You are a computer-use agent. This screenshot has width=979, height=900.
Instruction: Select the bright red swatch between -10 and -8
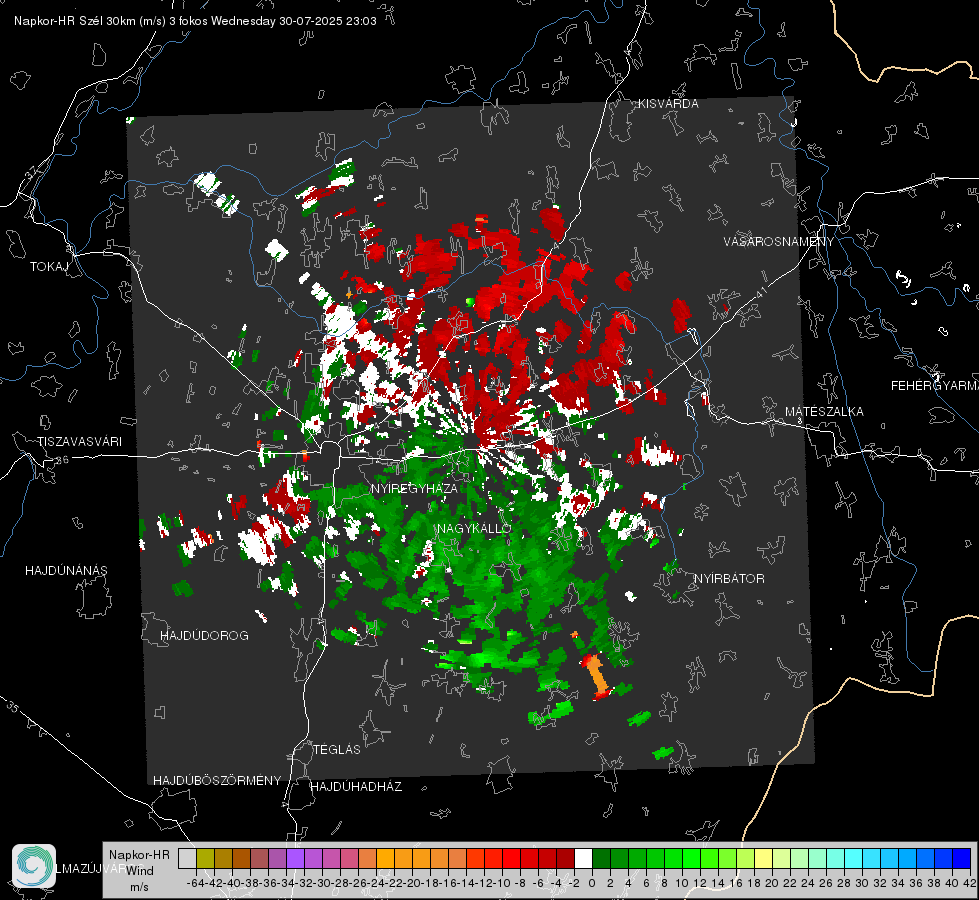511,859
